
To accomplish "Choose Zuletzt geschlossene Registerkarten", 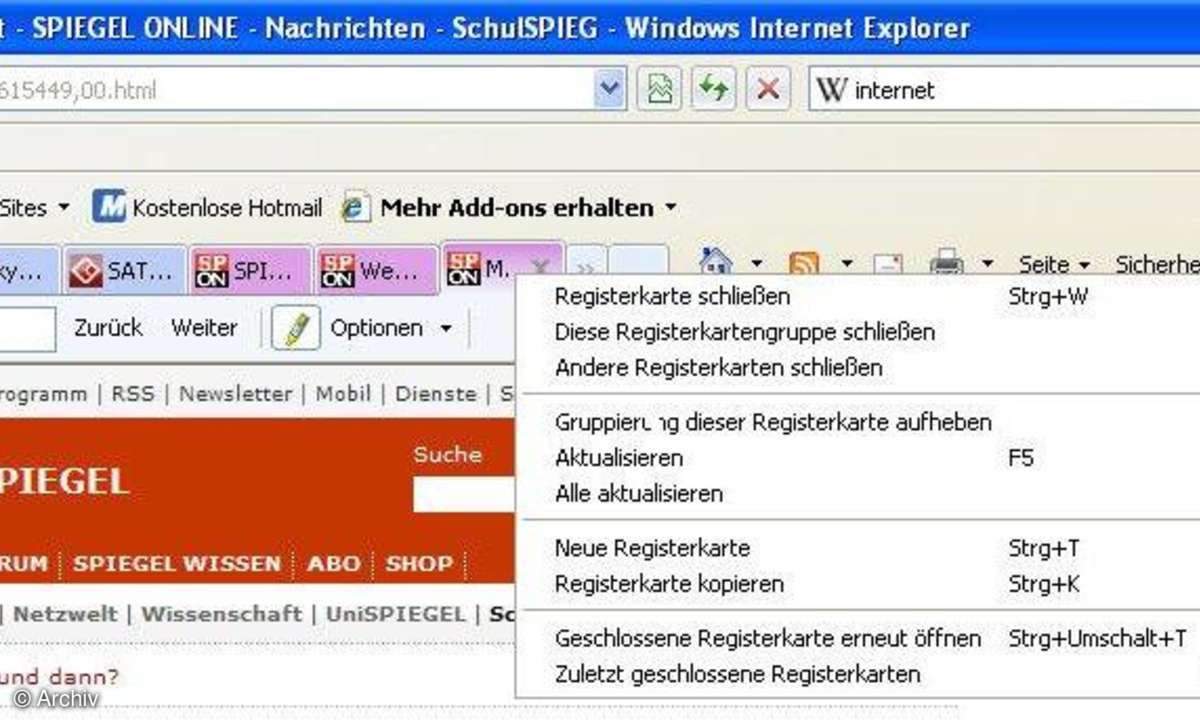I will (x=858, y=674).
